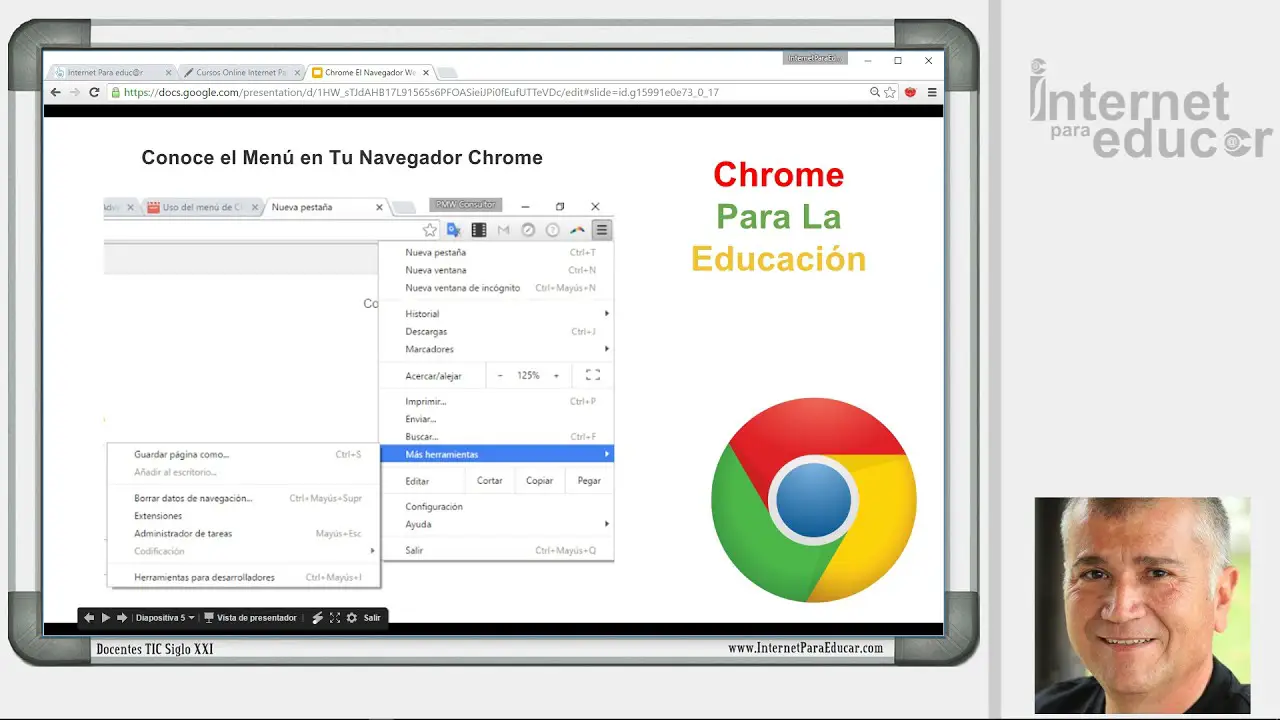Open the Diapositiva 5 slide dropdown
1280x720 pixels.
point(165,618)
